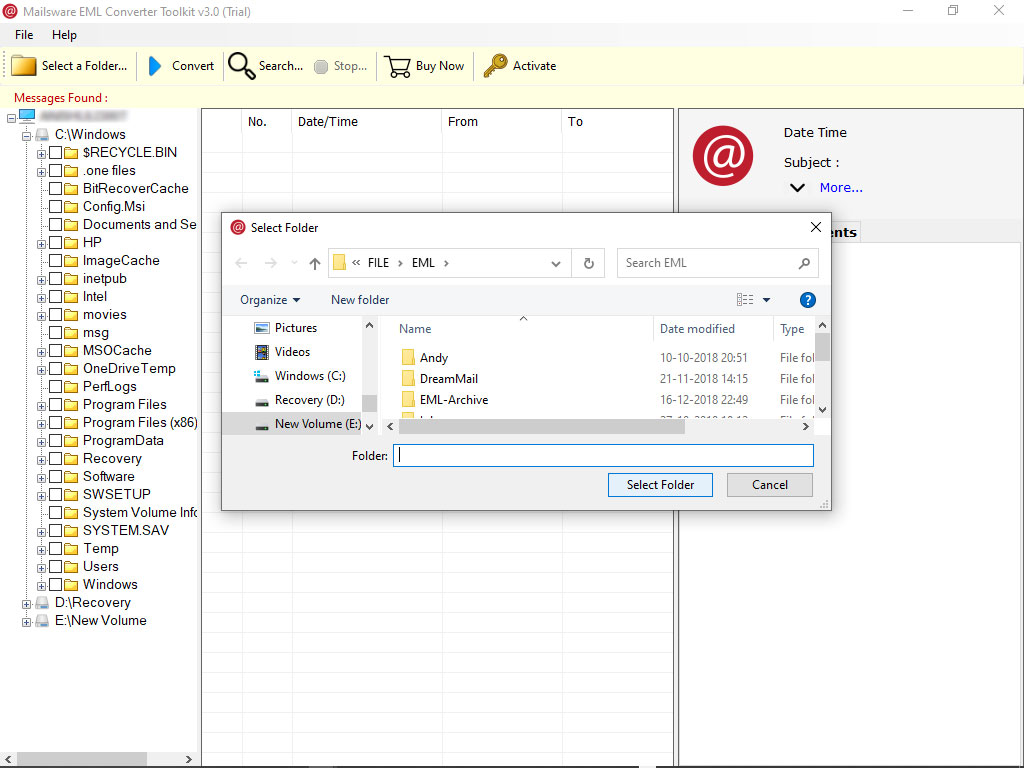
Task: Click the red @ logo in preview pane
Action: tap(723, 156)
